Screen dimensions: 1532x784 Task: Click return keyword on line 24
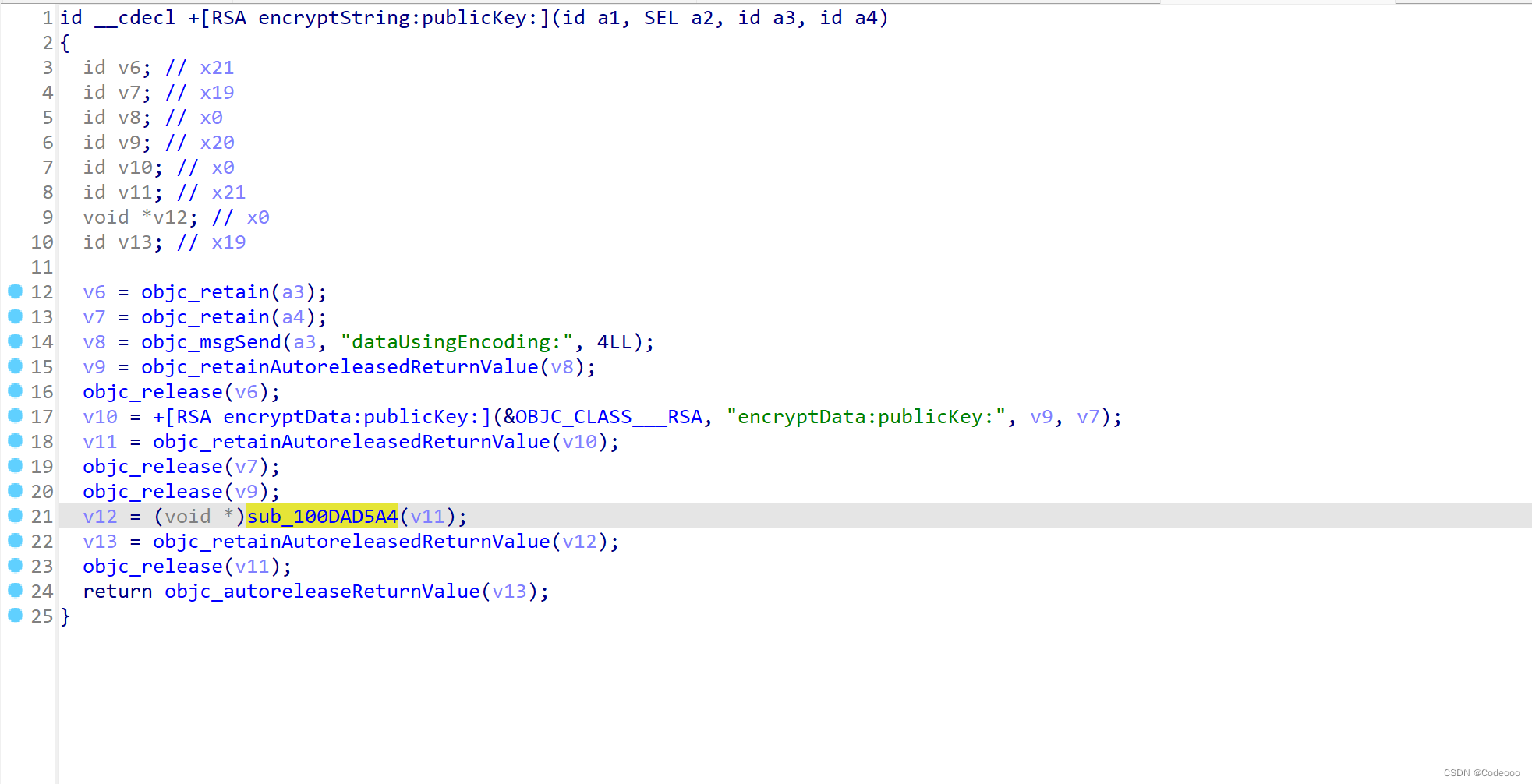click(x=118, y=592)
